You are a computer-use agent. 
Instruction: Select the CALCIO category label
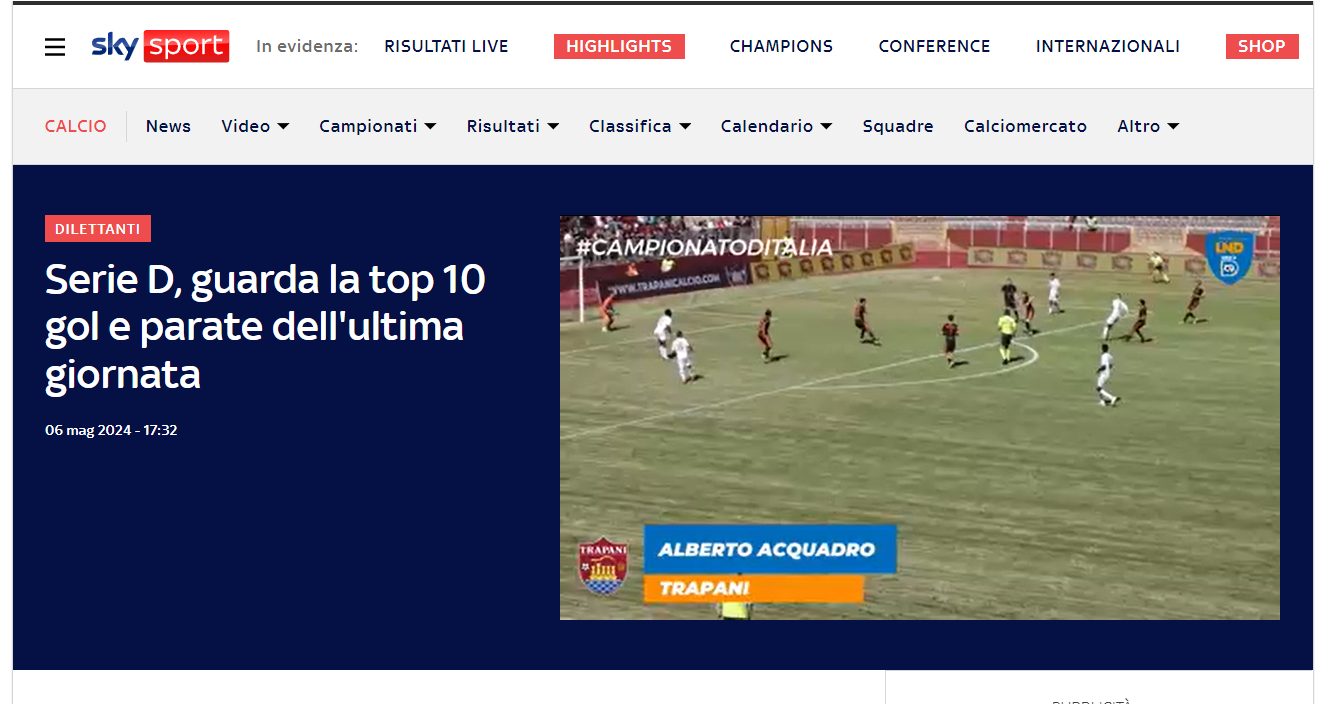76,126
